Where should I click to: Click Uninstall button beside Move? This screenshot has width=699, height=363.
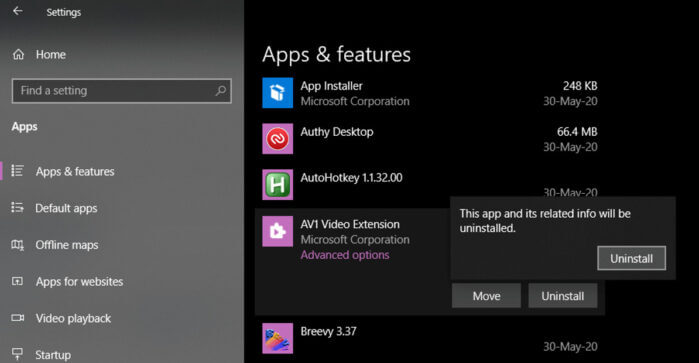click(x=563, y=296)
